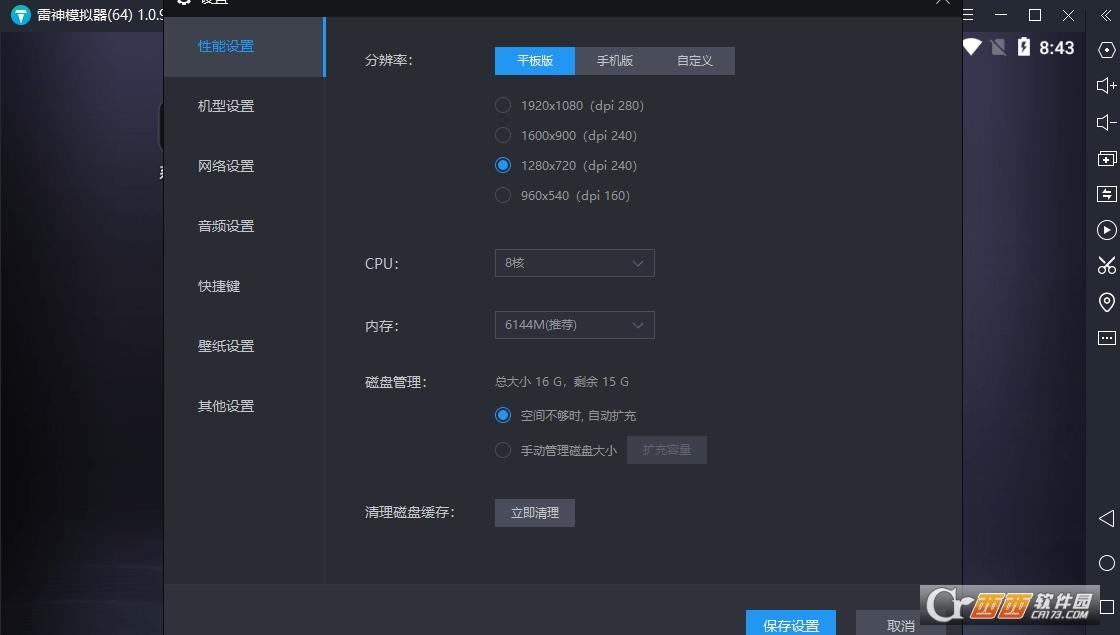1120x635 pixels.
Task: Switch to the 手机版 resolution tab
Action: (615, 61)
